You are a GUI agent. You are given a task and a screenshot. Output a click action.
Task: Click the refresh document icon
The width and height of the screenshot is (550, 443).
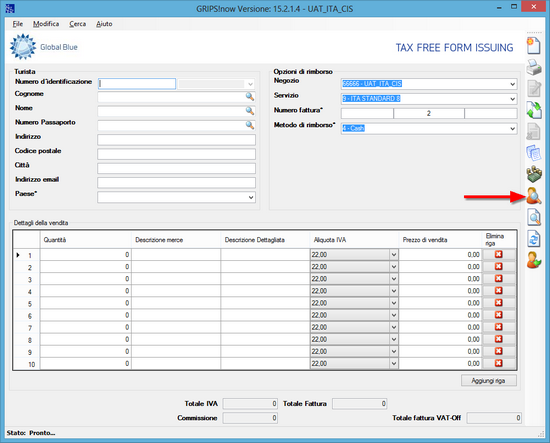[534, 239]
